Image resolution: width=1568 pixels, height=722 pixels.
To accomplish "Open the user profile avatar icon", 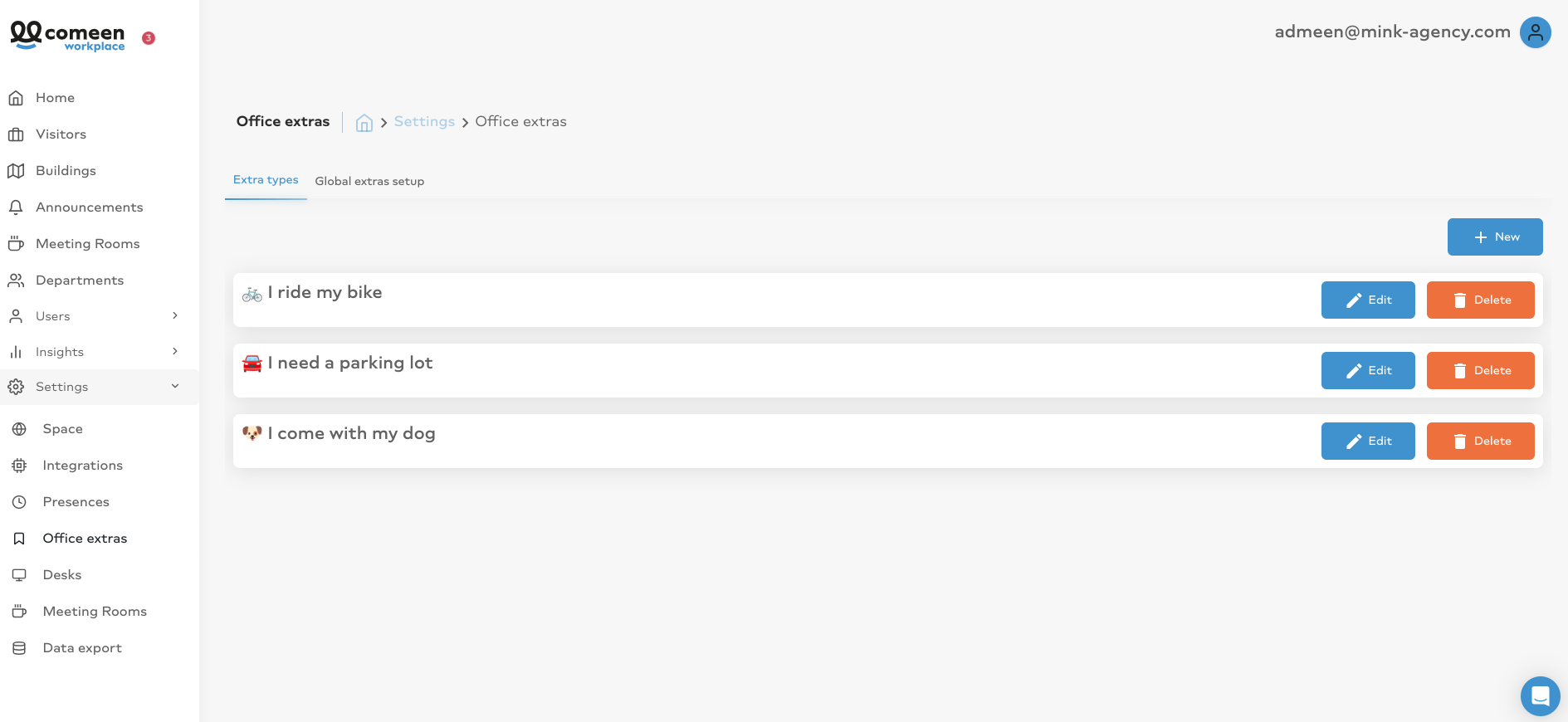I will click(x=1535, y=32).
